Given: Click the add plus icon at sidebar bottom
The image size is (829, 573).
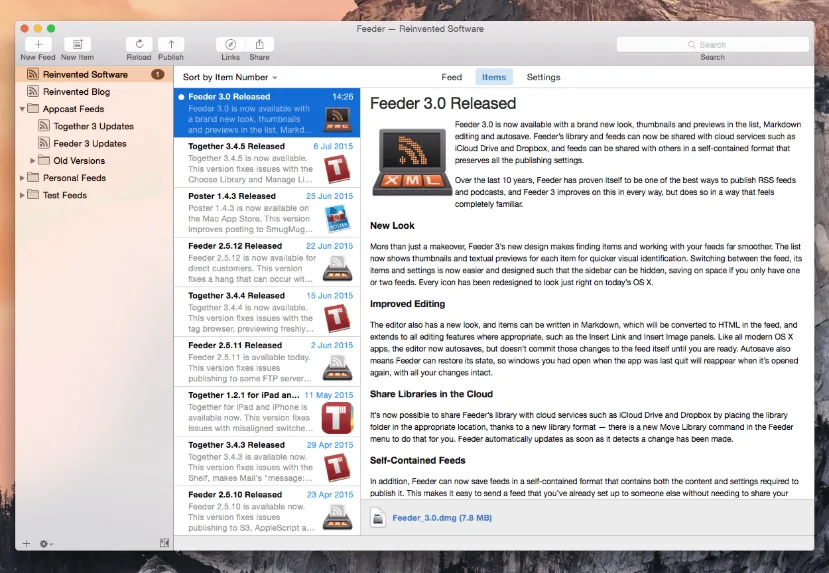Looking at the screenshot, I should click(26, 543).
